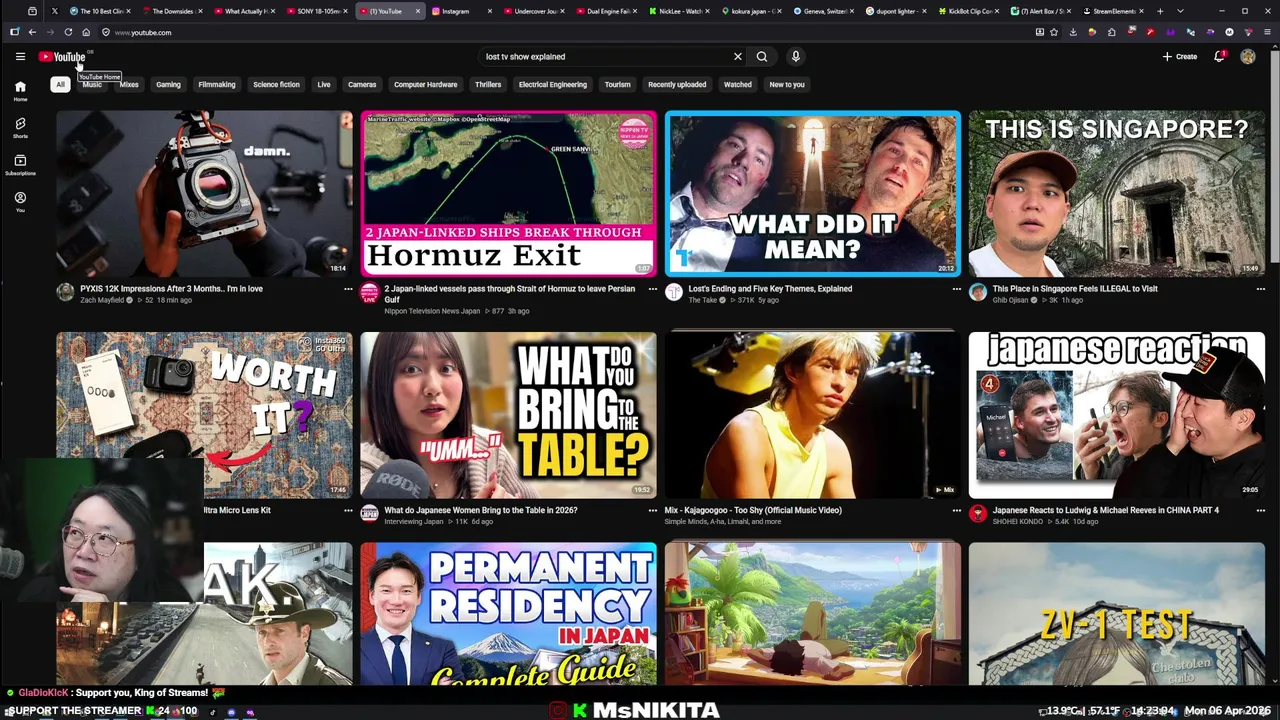Screen dimensions: 1280x720
Task: Close the active YouTube browser tab
Action: [418, 11]
